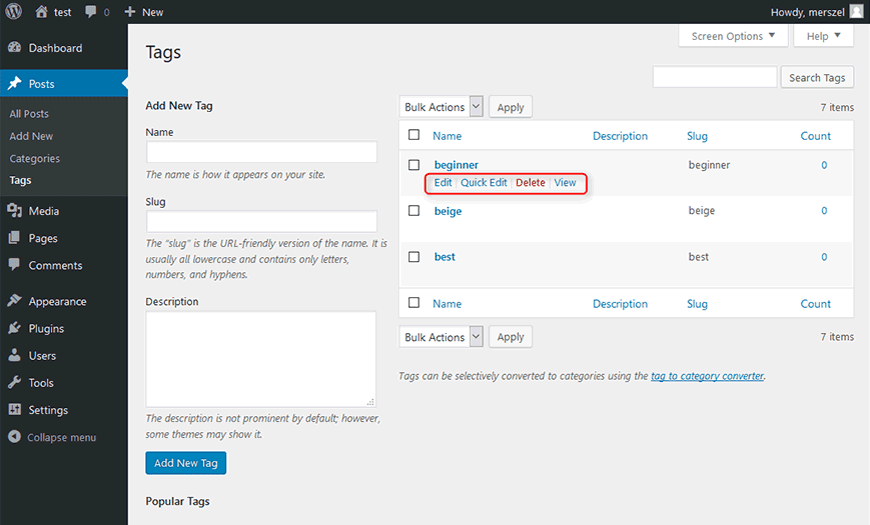The width and height of the screenshot is (870, 525).
Task: Open the bottom Bulk Actions dropdown
Action: (441, 337)
